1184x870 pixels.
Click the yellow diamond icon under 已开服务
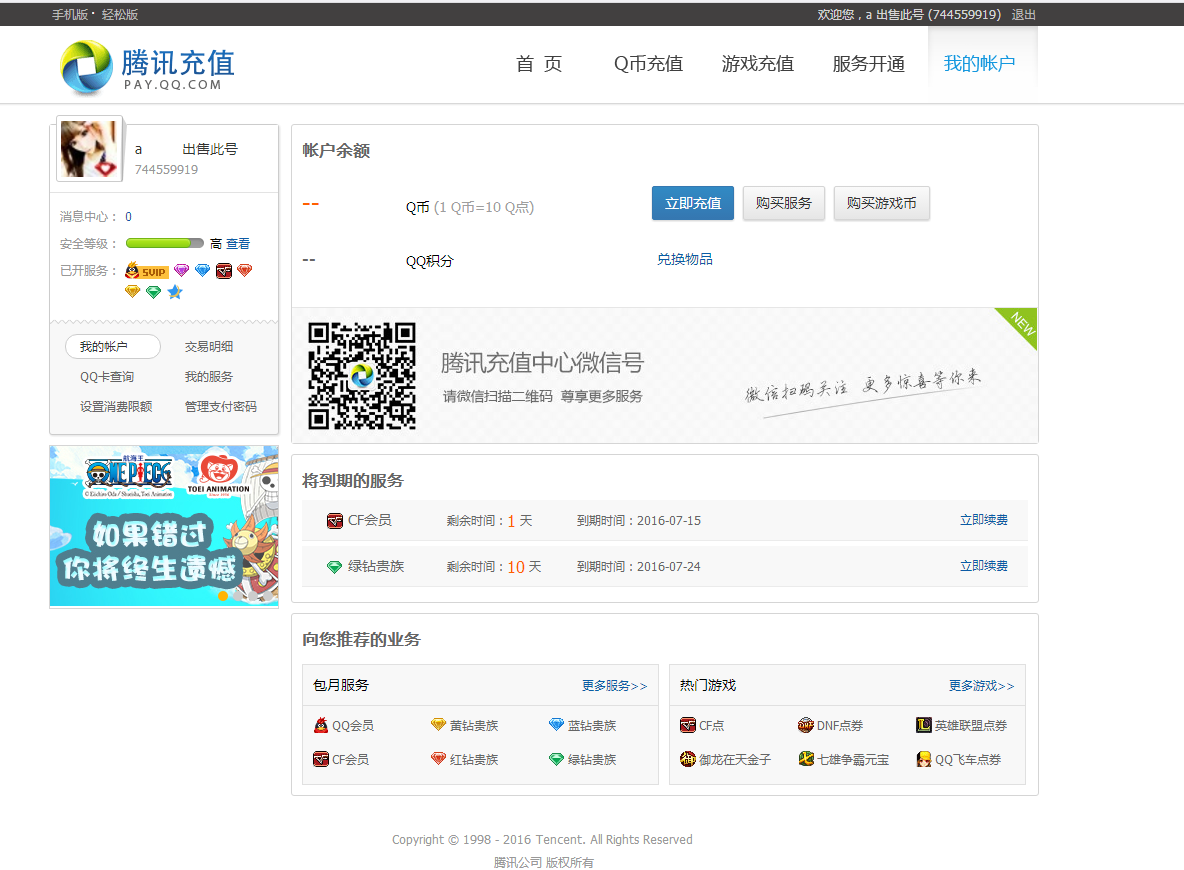point(132,292)
